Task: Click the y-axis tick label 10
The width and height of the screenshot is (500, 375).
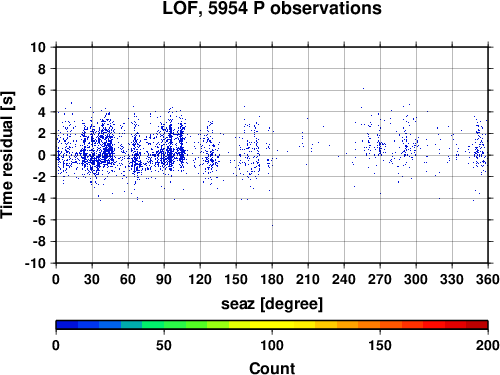Action: pos(38,47)
